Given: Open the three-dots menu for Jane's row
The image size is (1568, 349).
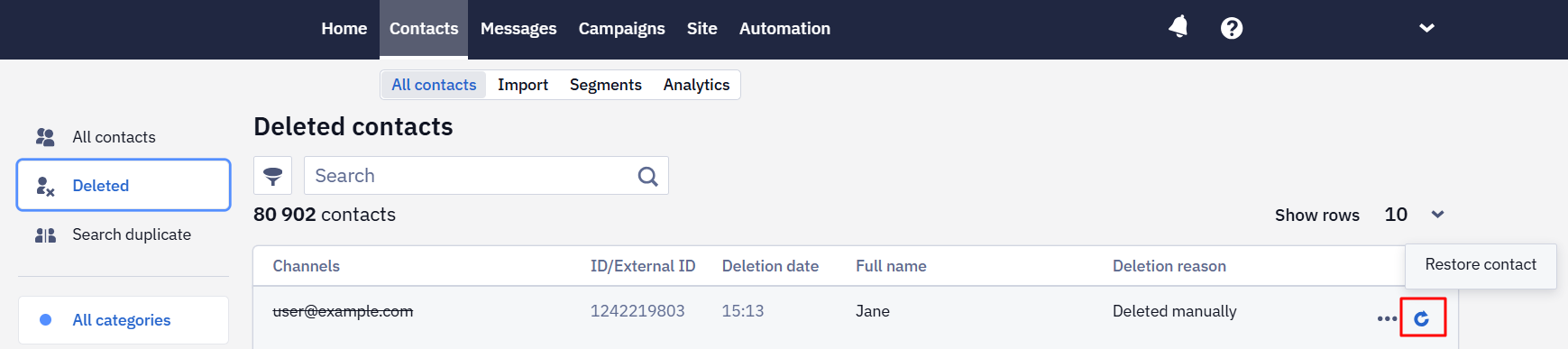Looking at the screenshot, I should [x=1387, y=318].
